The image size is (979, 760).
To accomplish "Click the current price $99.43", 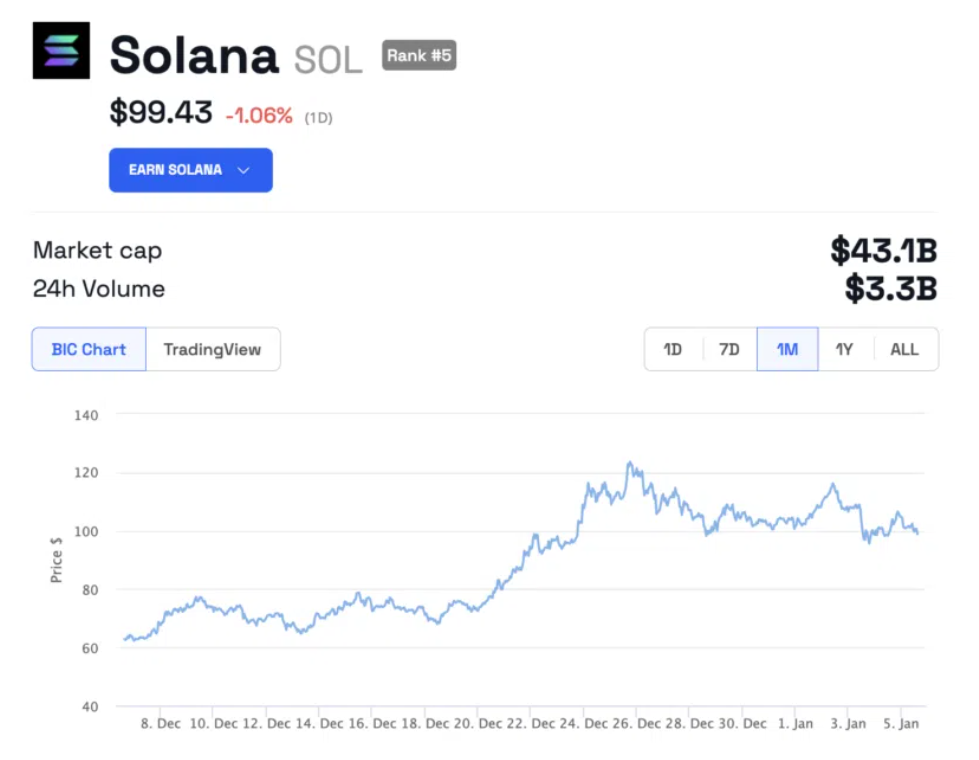I will pos(161,113).
